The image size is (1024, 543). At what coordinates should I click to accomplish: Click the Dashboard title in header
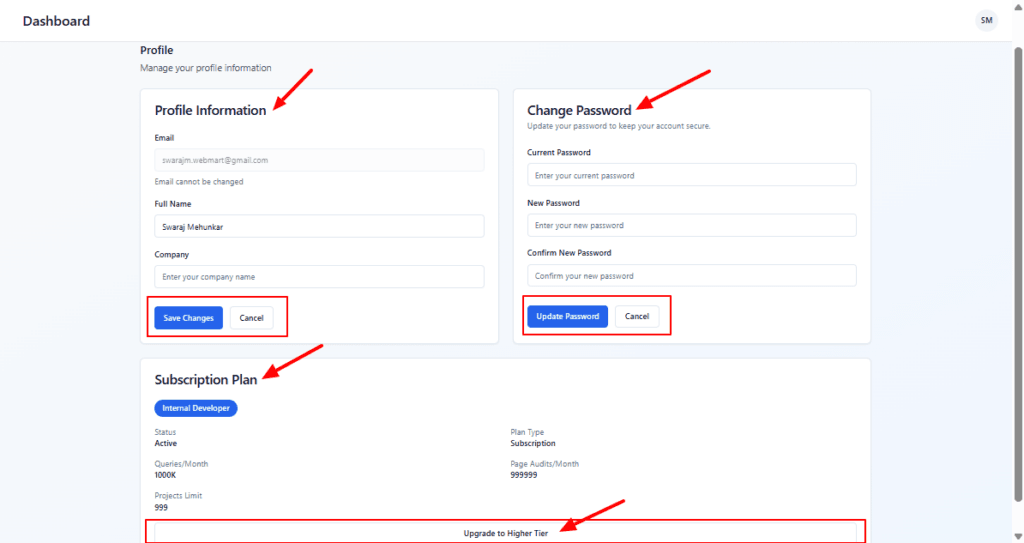[x=56, y=21]
